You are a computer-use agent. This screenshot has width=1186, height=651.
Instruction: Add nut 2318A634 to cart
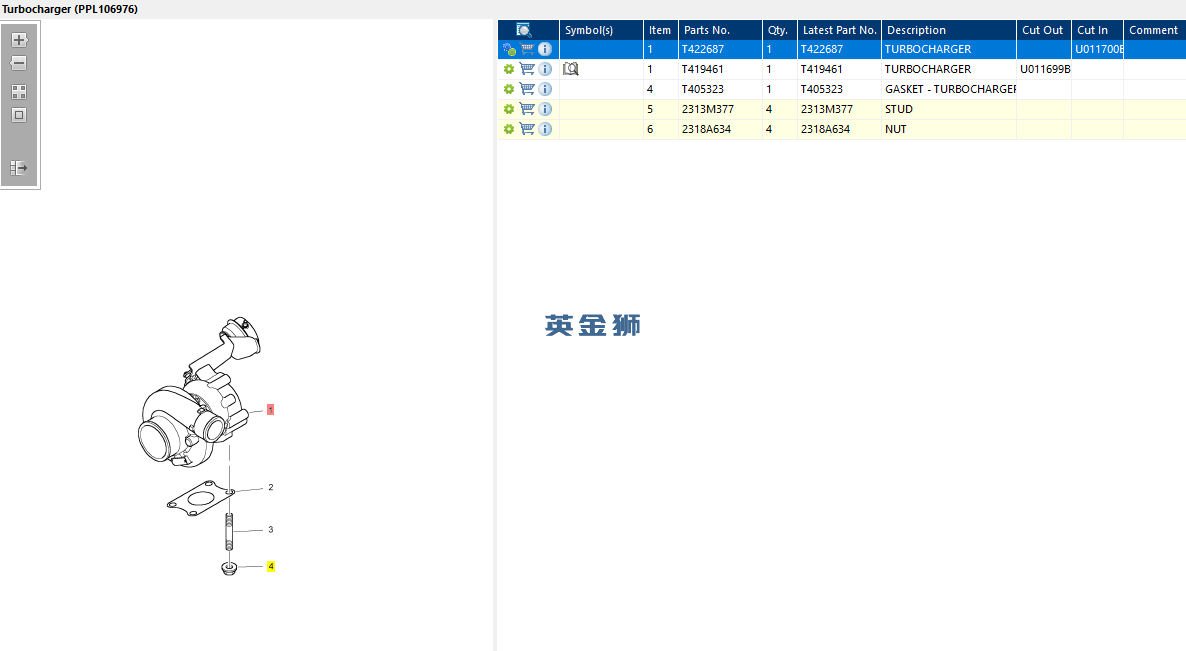click(527, 129)
